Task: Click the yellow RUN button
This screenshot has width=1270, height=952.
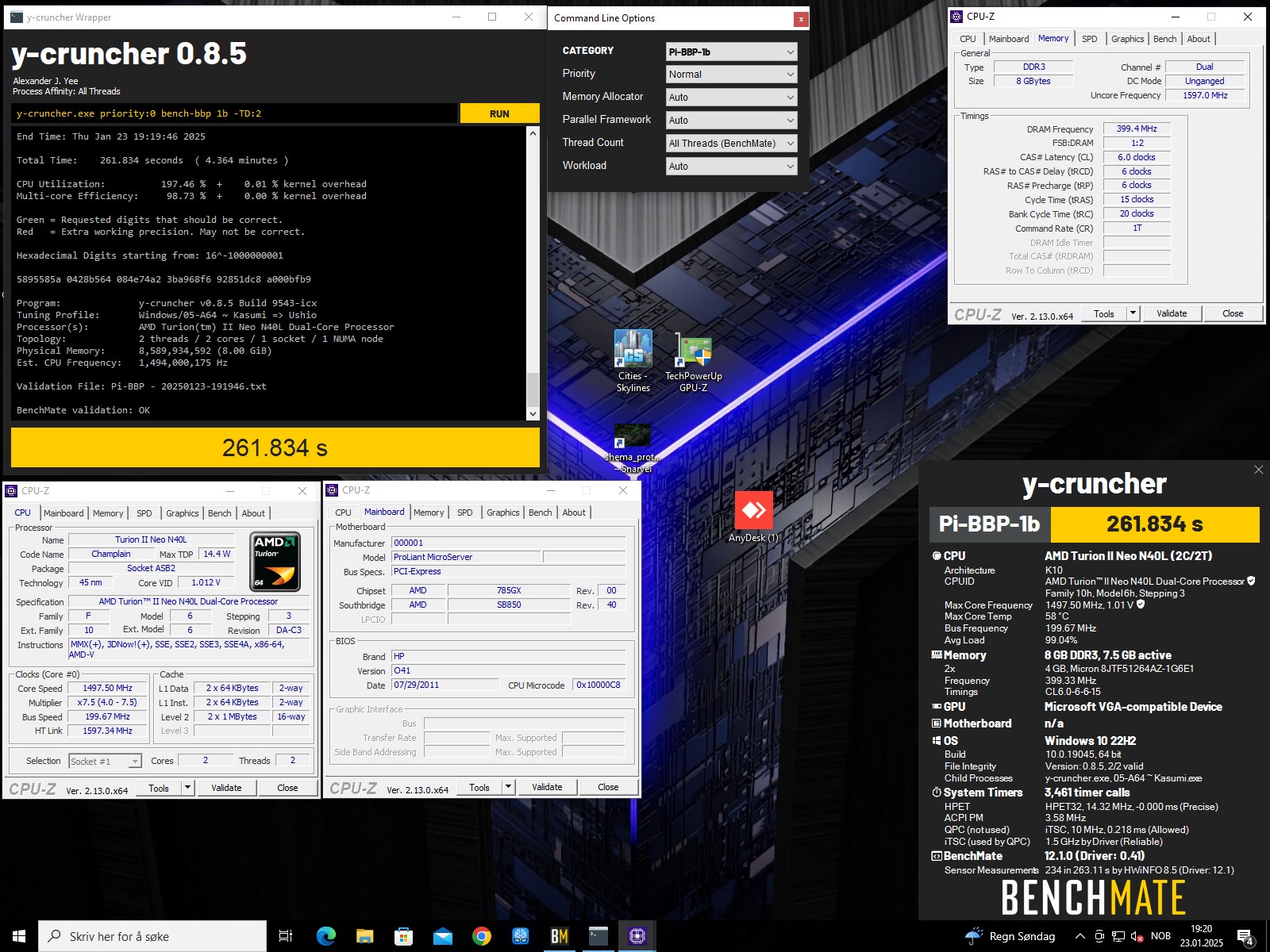Action: click(x=499, y=113)
